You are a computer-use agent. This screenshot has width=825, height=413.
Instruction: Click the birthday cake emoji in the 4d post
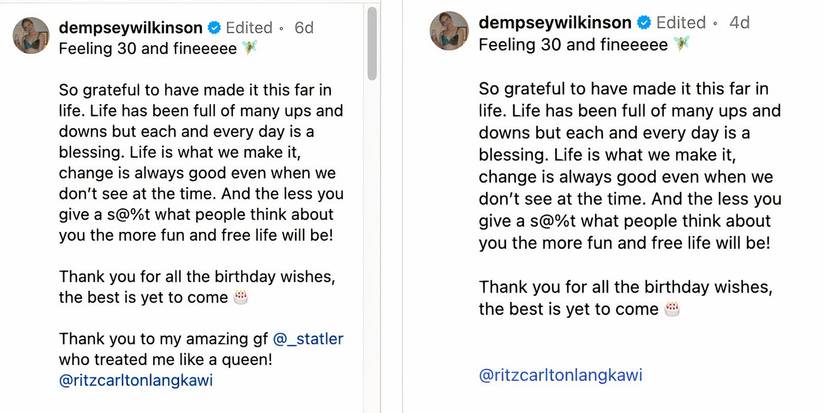tap(672, 308)
